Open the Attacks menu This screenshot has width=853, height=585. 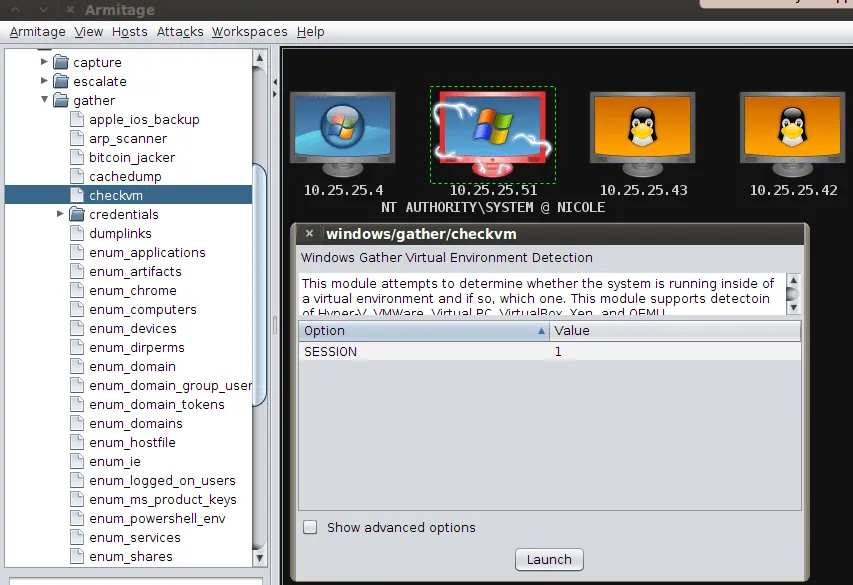click(x=179, y=32)
